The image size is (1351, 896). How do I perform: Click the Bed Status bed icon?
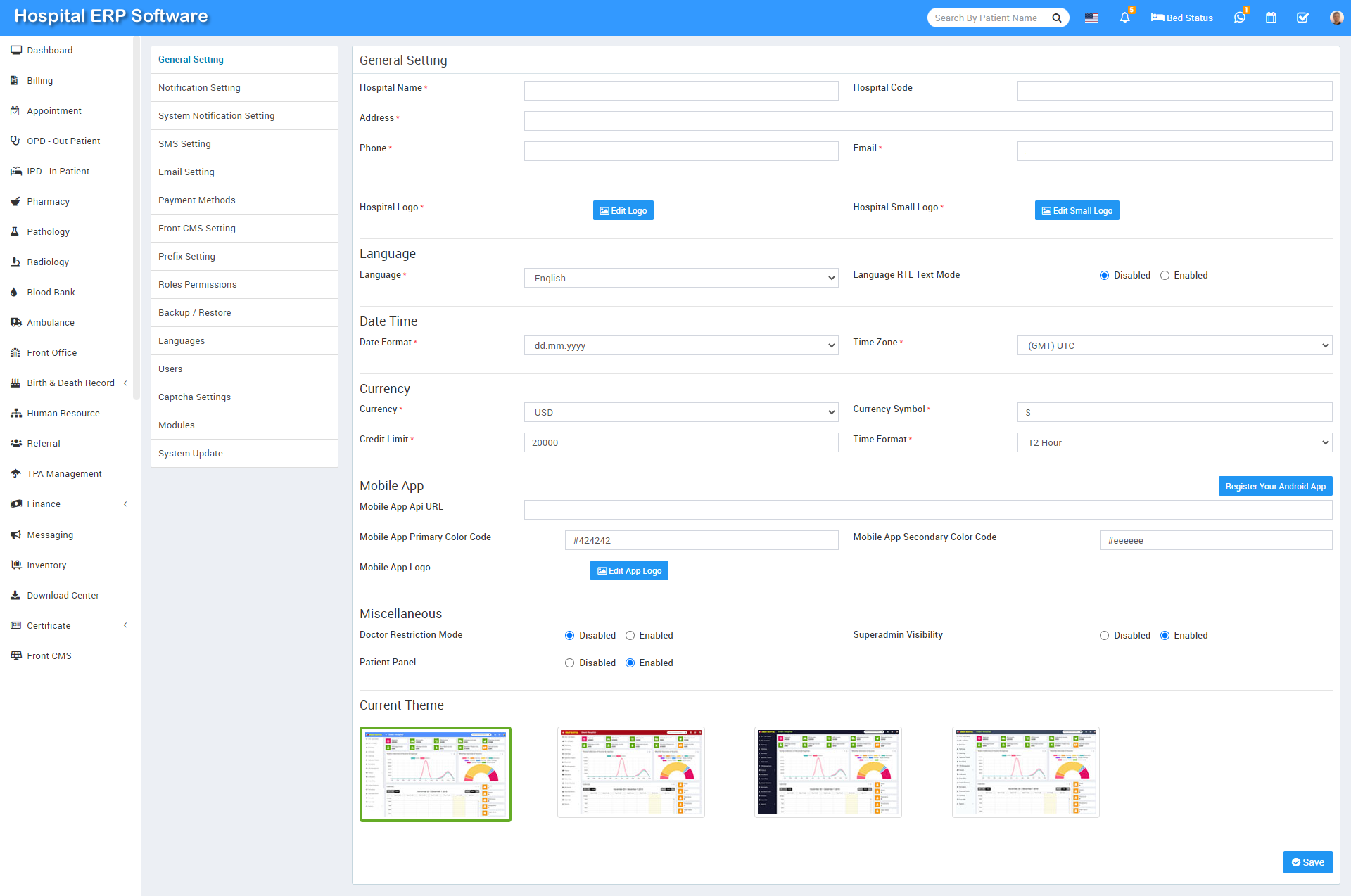[1157, 18]
